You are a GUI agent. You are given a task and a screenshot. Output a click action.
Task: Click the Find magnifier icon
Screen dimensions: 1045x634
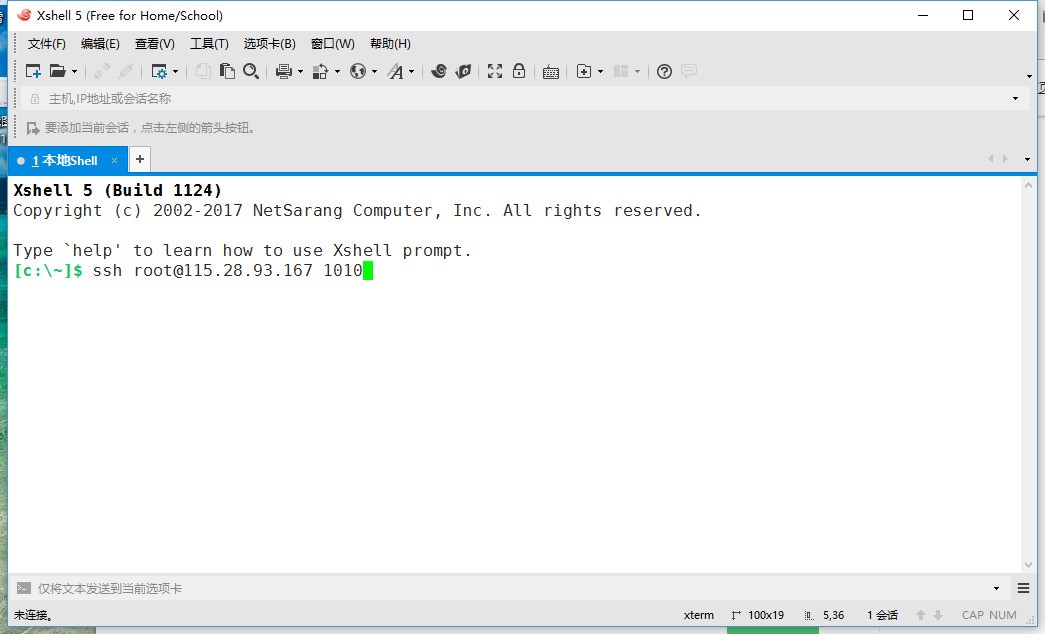[x=251, y=71]
